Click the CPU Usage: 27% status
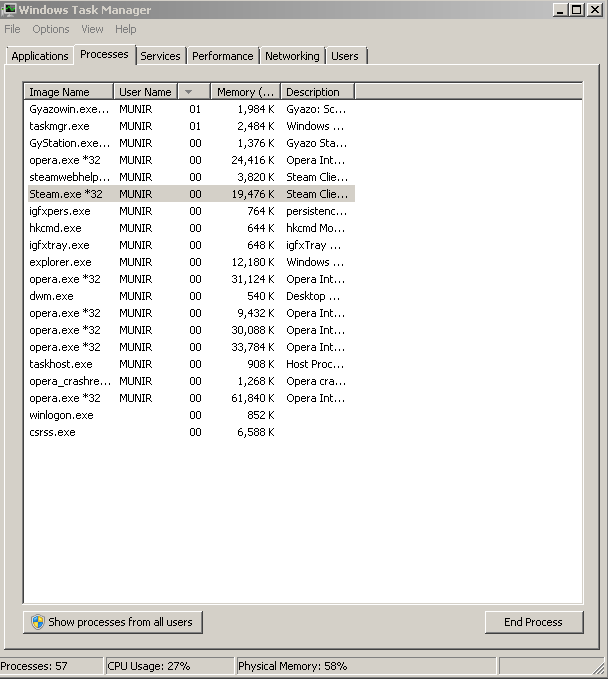The width and height of the screenshot is (608, 679). coord(169,666)
